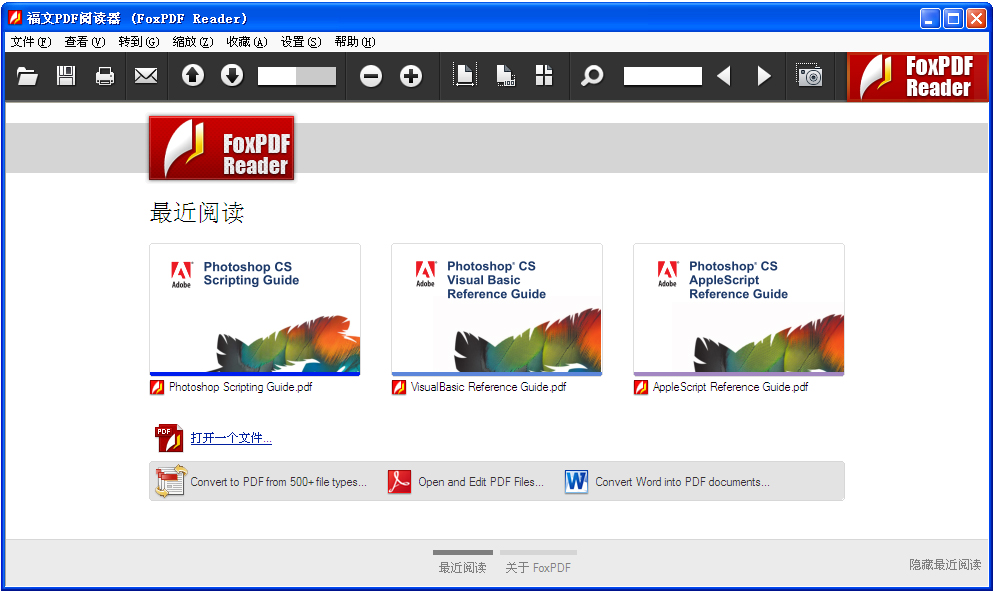Click Convert Word into PDF documents link
The height and width of the screenshot is (592, 995).
[x=682, y=482]
